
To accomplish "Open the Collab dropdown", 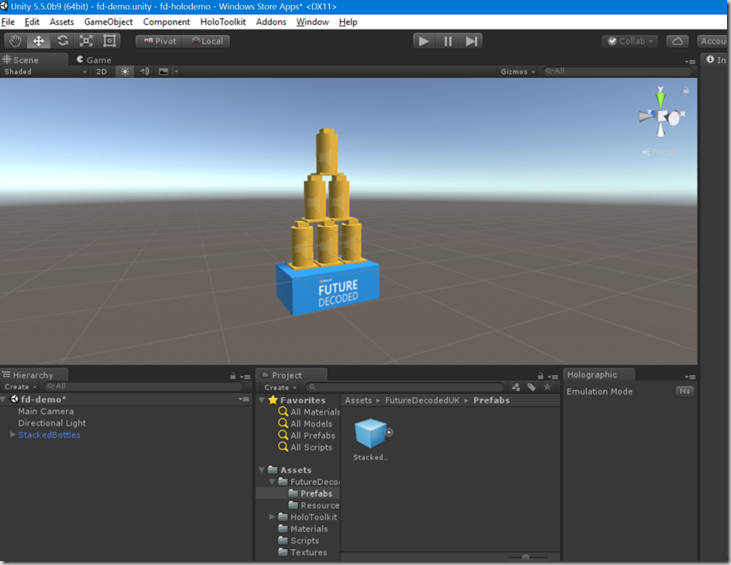I will click(x=630, y=41).
